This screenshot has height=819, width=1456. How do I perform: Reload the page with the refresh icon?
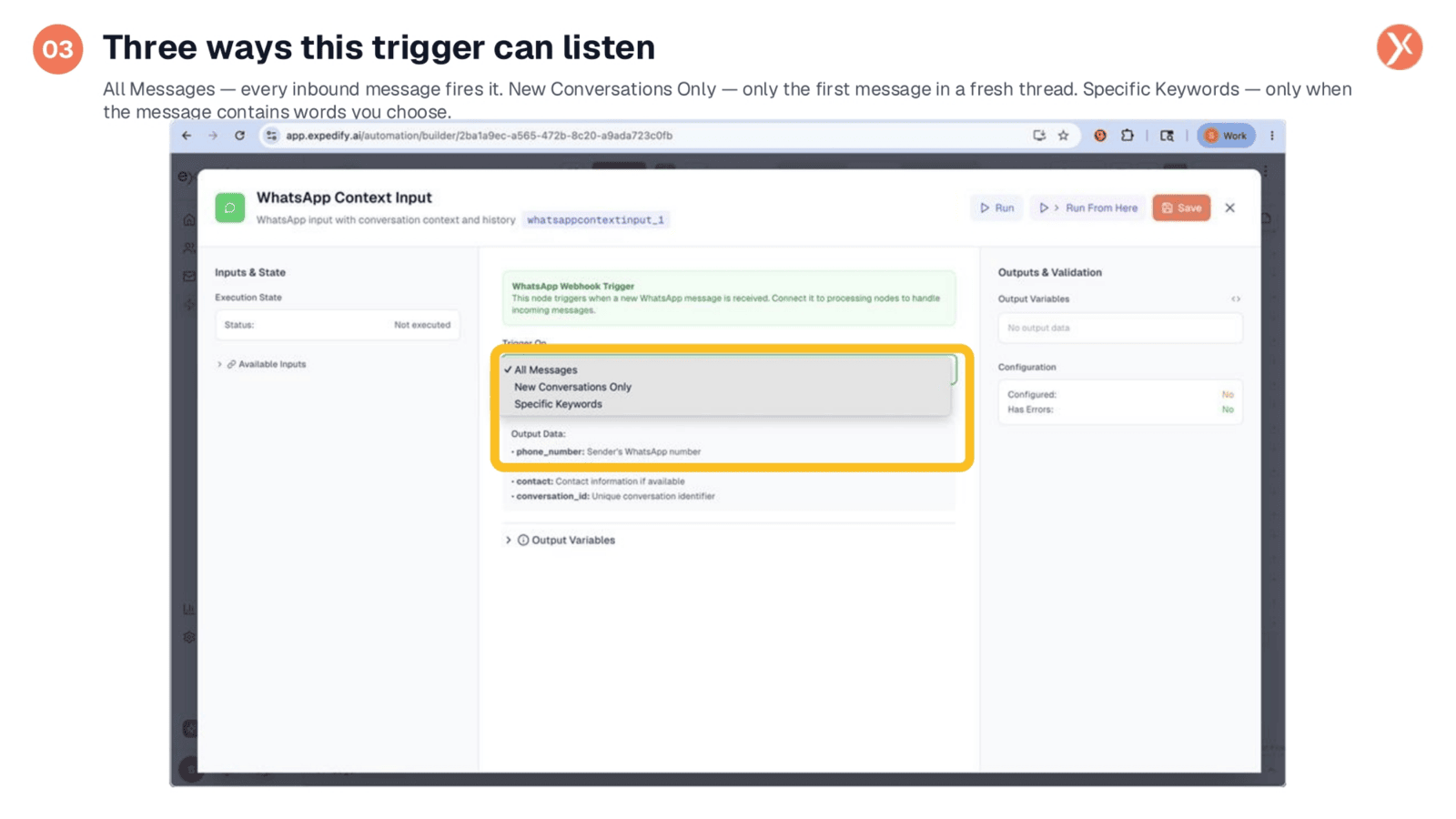click(x=240, y=136)
